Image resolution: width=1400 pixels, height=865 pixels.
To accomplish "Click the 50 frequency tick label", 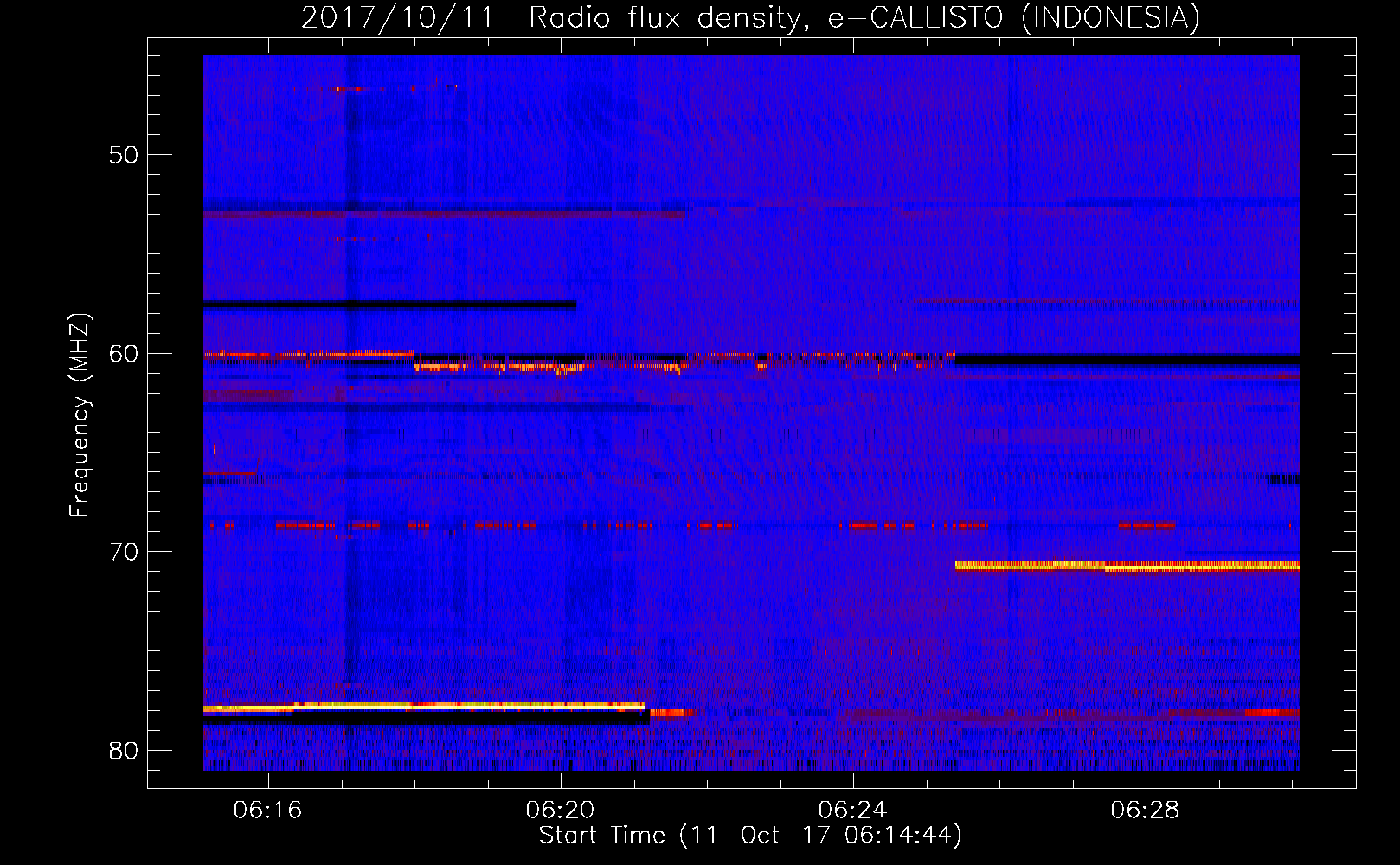I will point(125,155).
